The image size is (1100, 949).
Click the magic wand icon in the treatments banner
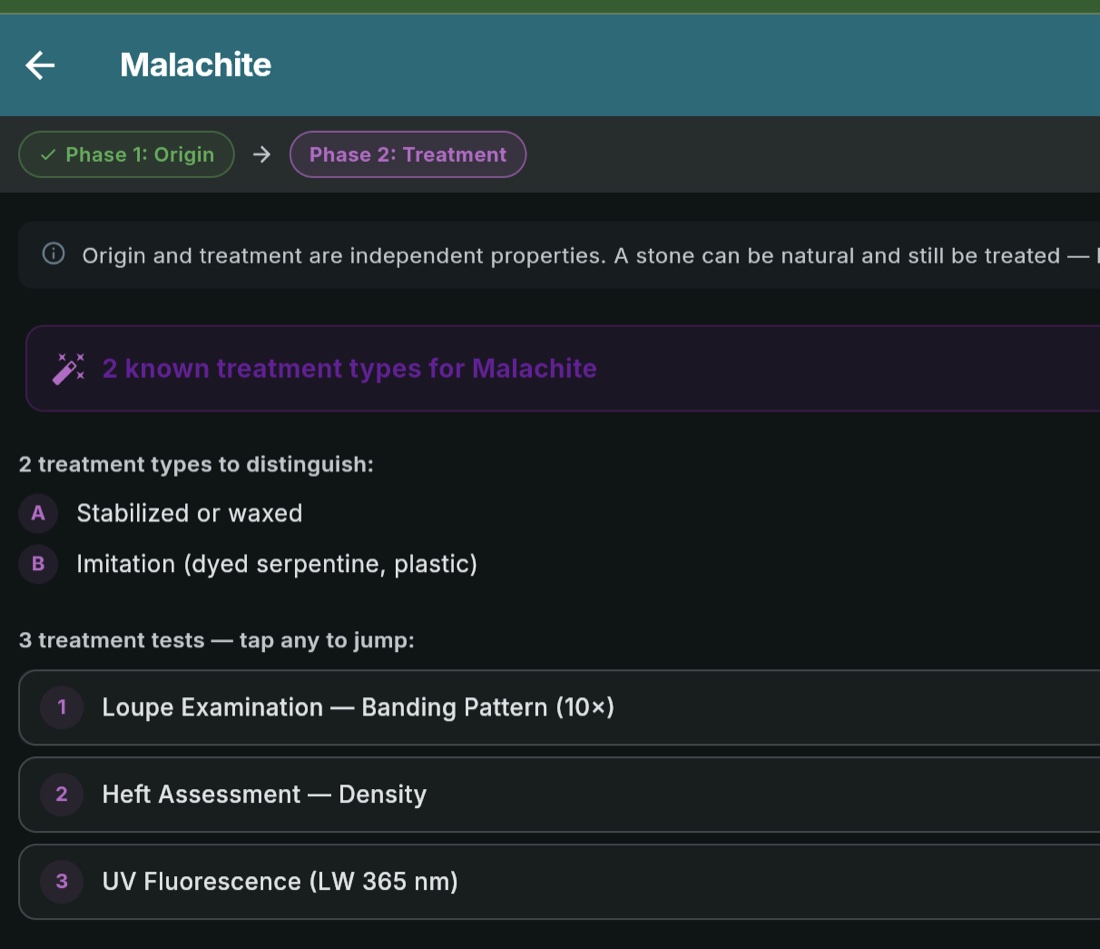point(66,368)
